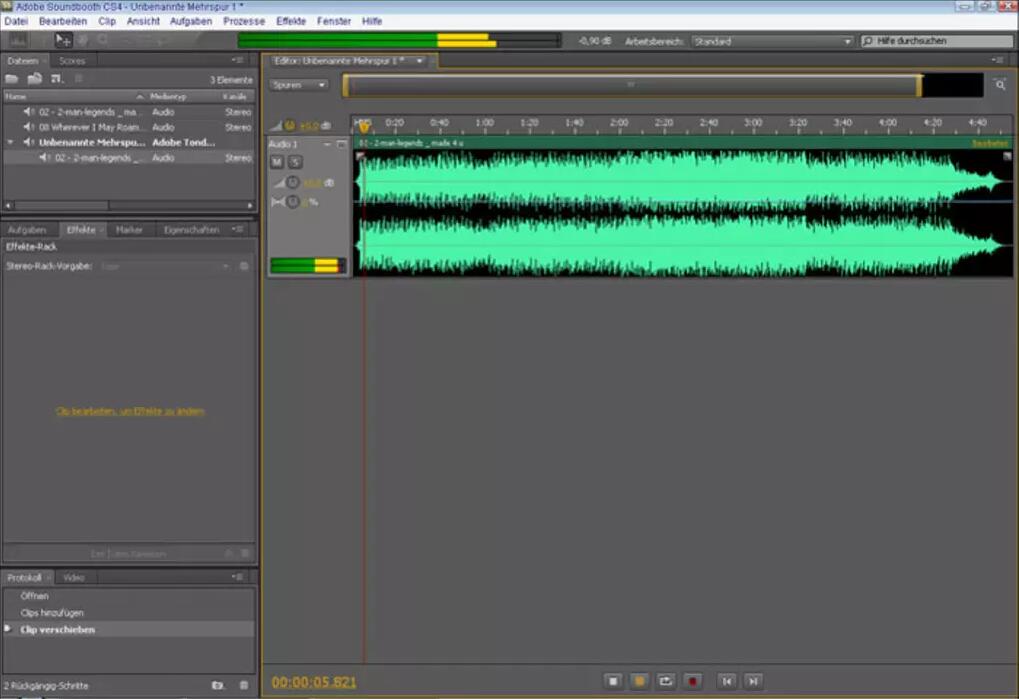
Task: Mute the Audio 1 track with M
Action: [277, 162]
